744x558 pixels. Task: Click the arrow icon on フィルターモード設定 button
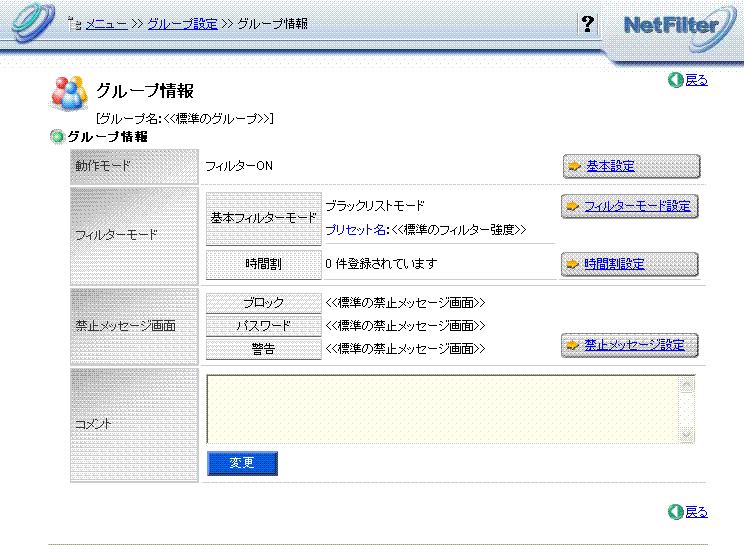pyautogui.click(x=573, y=206)
